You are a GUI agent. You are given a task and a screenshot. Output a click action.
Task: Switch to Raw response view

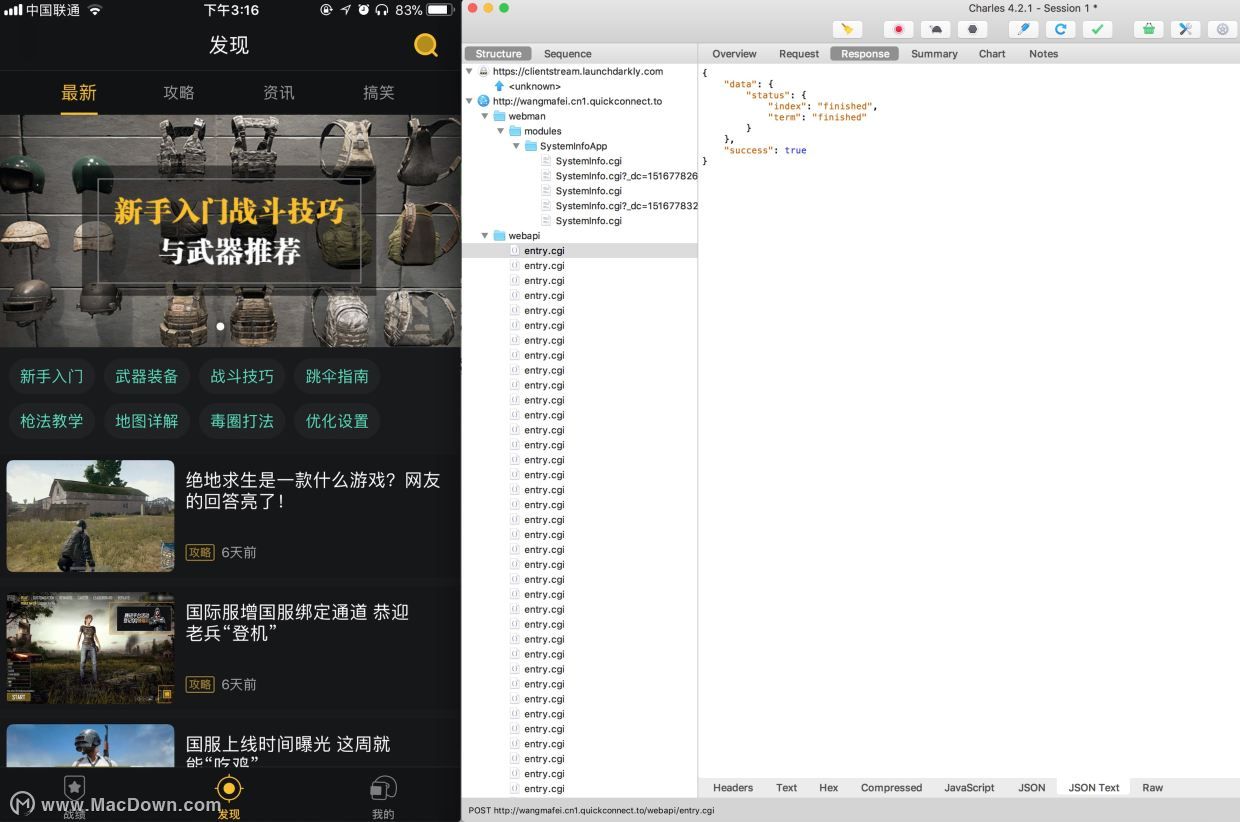click(1153, 788)
